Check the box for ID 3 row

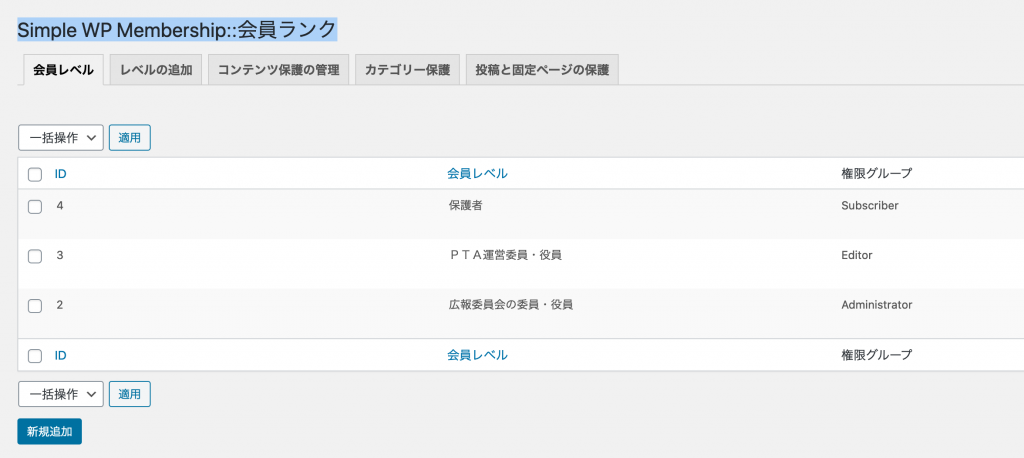[35, 256]
